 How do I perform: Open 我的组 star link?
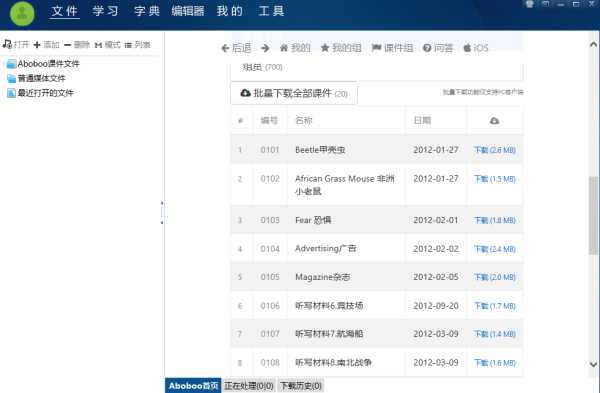pos(341,48)
